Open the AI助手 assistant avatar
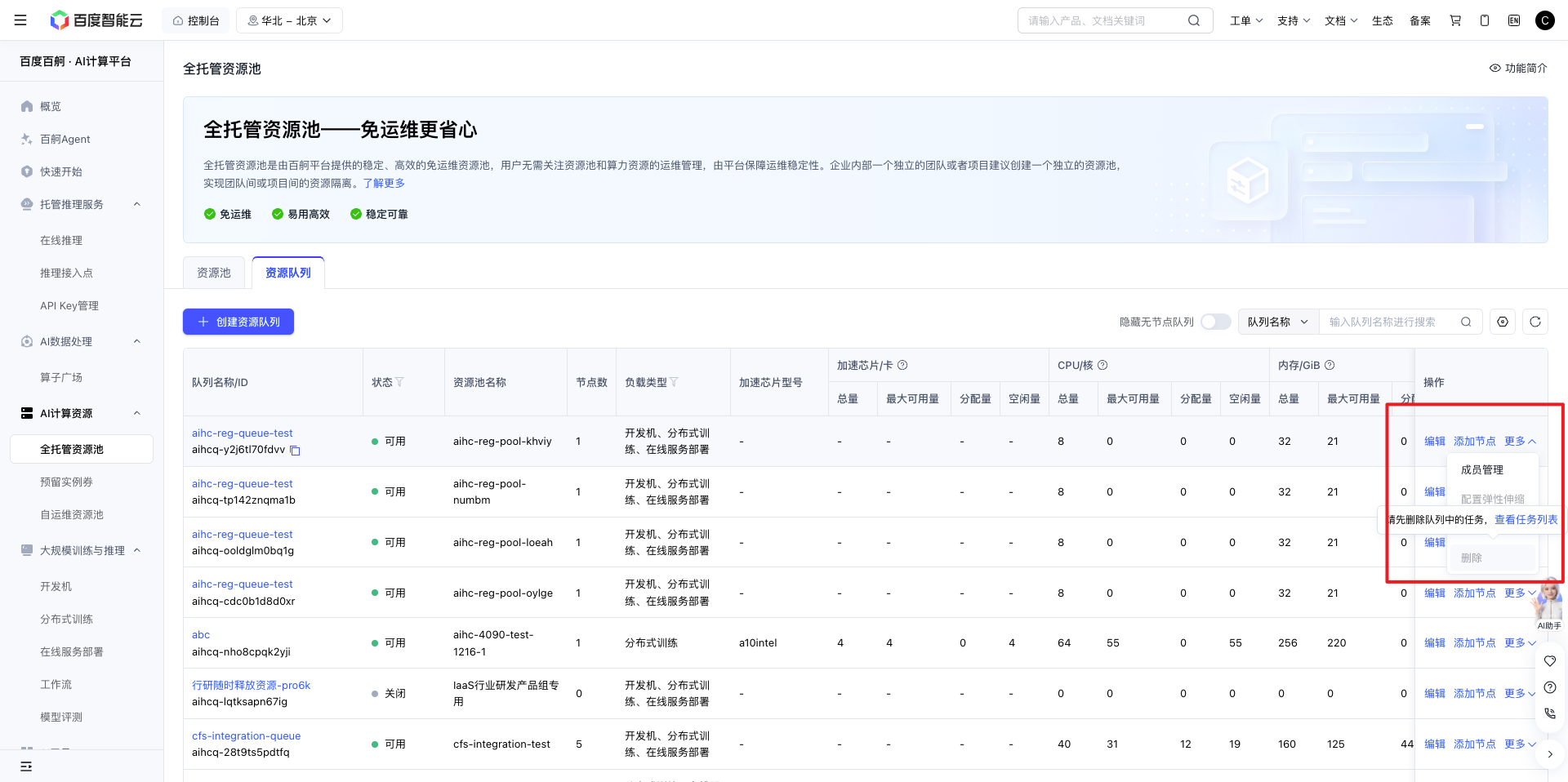The image size is (1568, 782). (1548, 602)
